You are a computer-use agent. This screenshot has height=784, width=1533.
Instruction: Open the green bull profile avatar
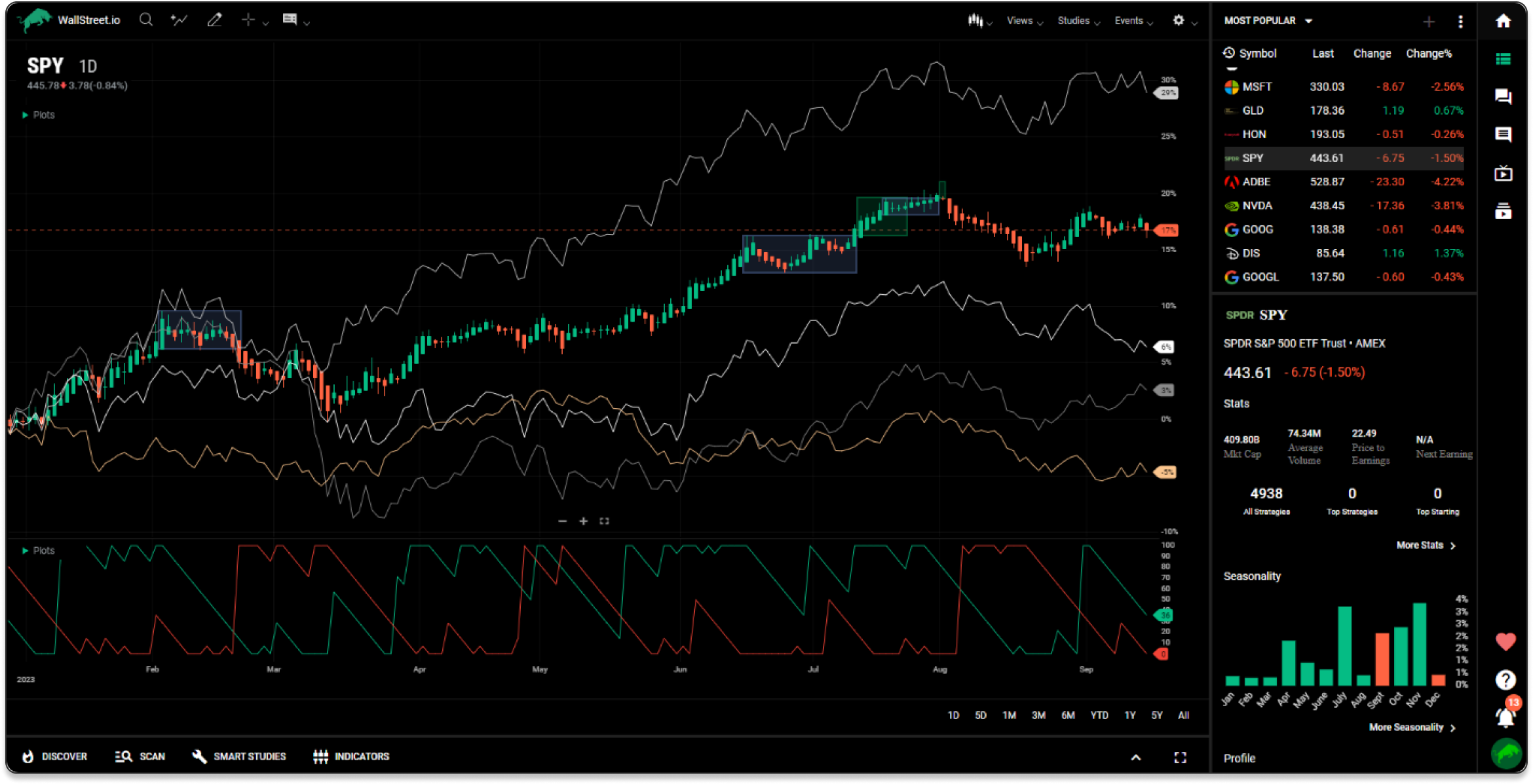tap(1506, 753)
